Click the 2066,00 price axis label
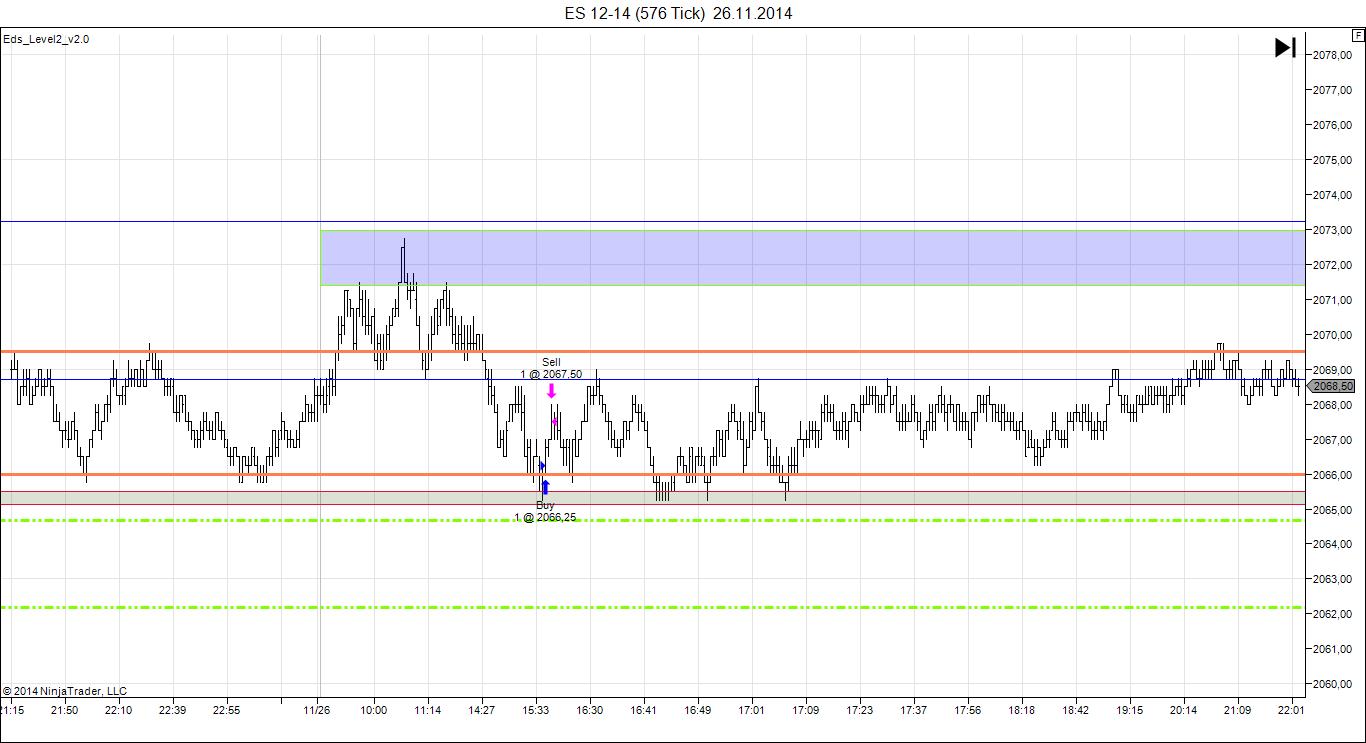This screenshot has height=743, width=1366. (1331, 475)
